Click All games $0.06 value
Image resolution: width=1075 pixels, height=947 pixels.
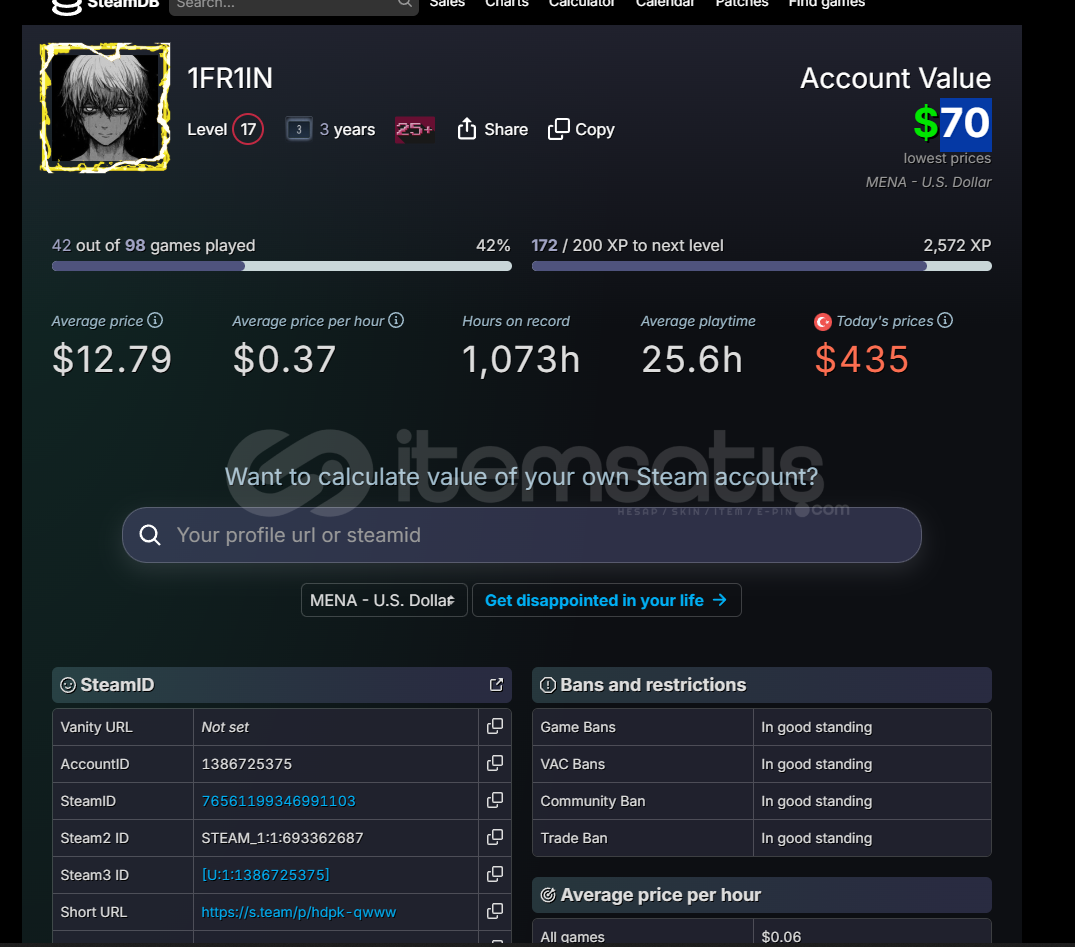(x=781, y=937)
